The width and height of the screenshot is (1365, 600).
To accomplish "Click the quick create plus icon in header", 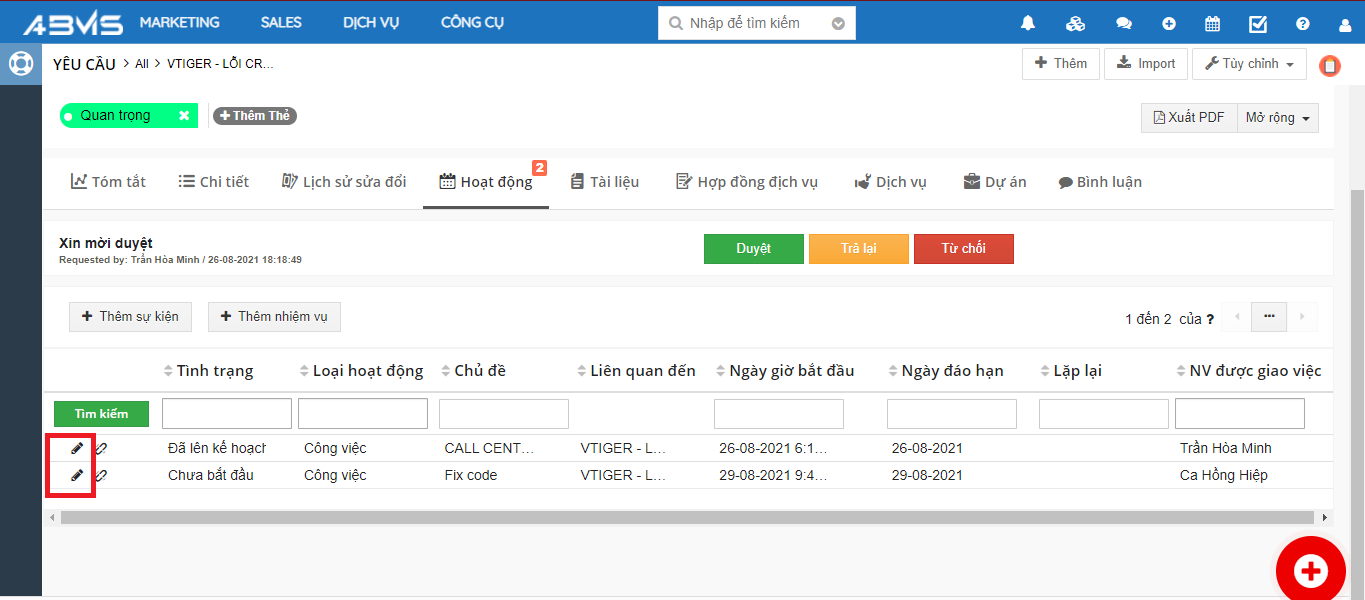I will pos(1169,23).
